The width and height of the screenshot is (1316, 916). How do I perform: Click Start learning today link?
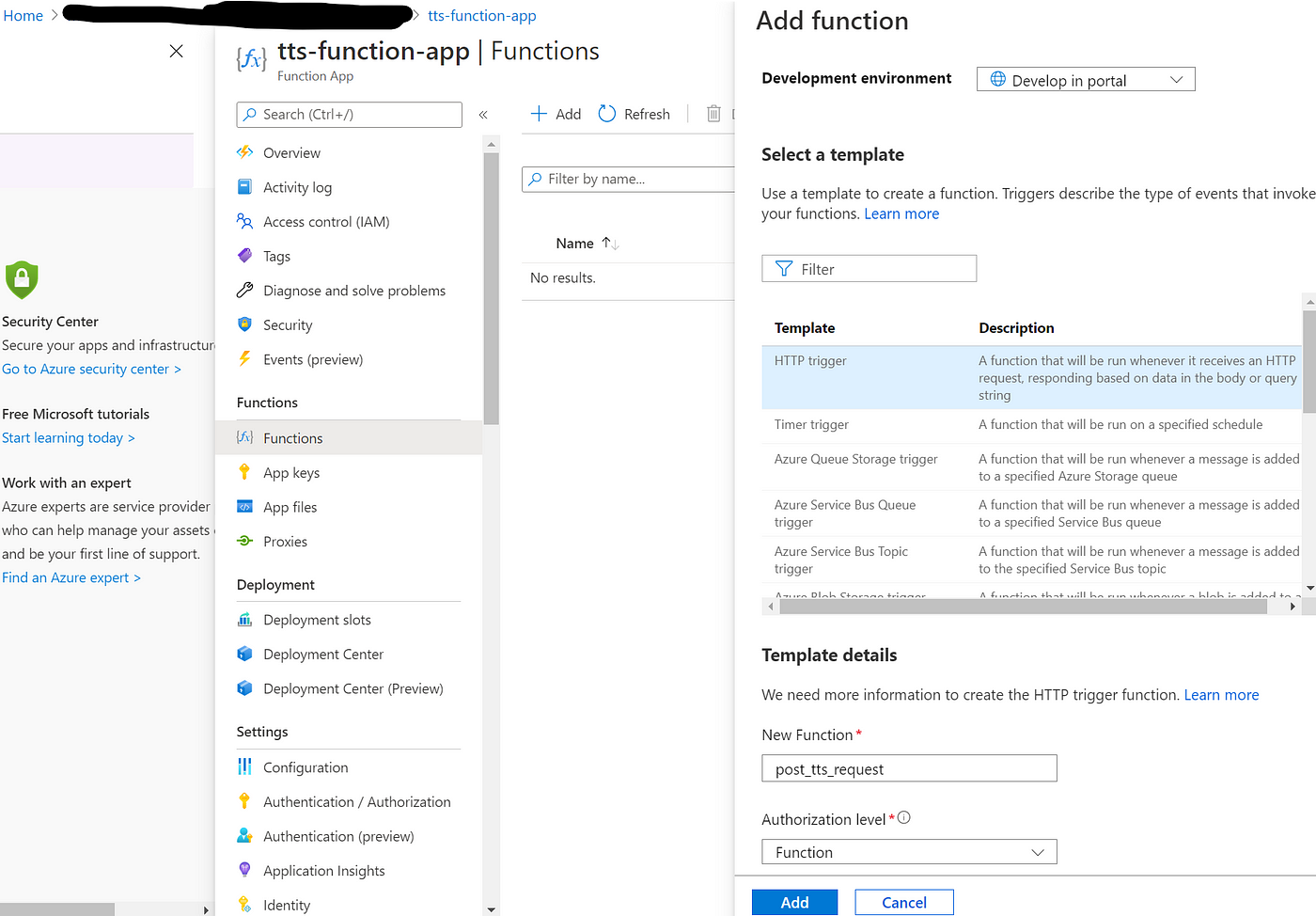coord(69,437)
